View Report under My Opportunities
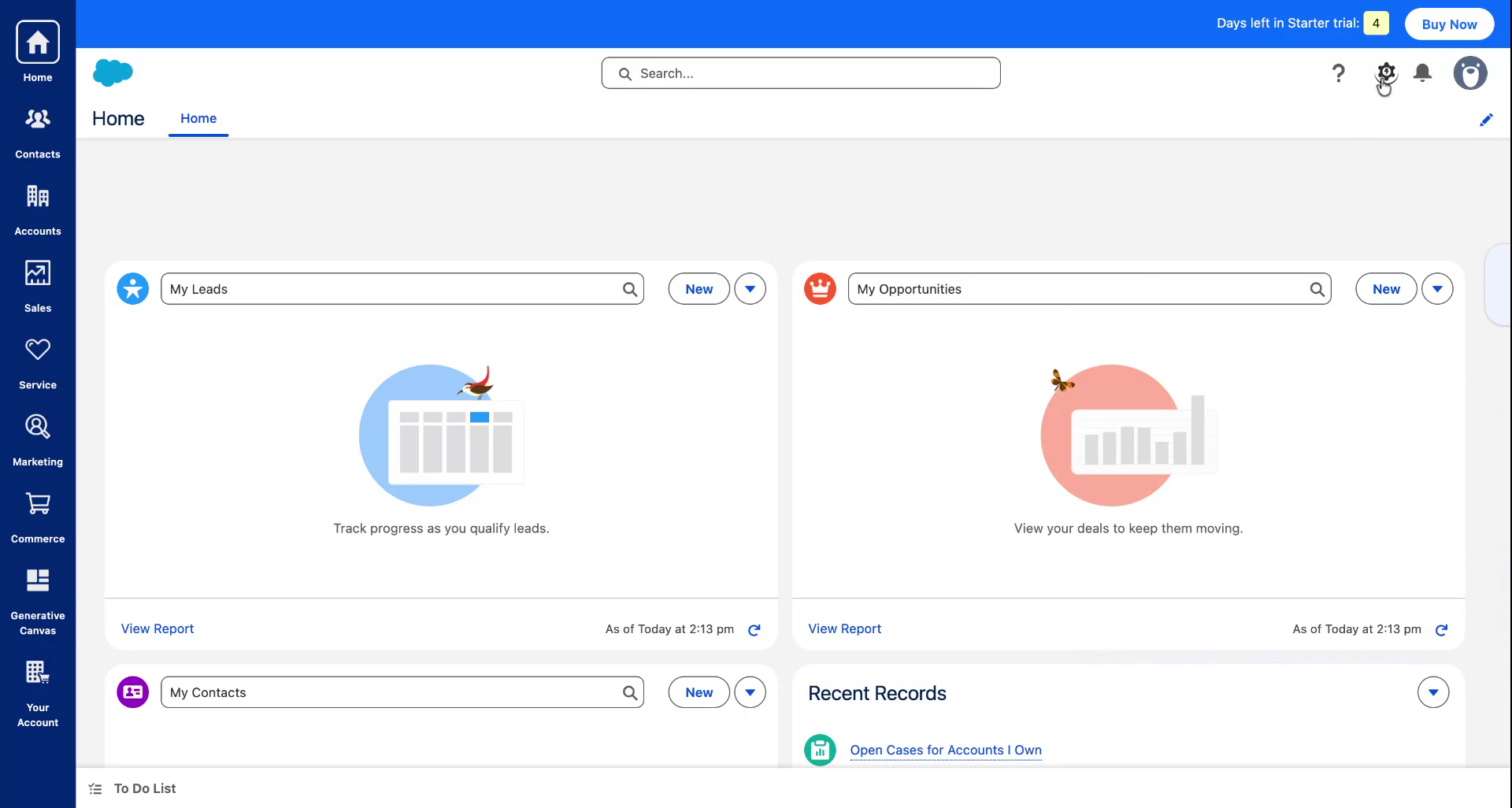This screenshot has height=808, width=1512. 844,628
